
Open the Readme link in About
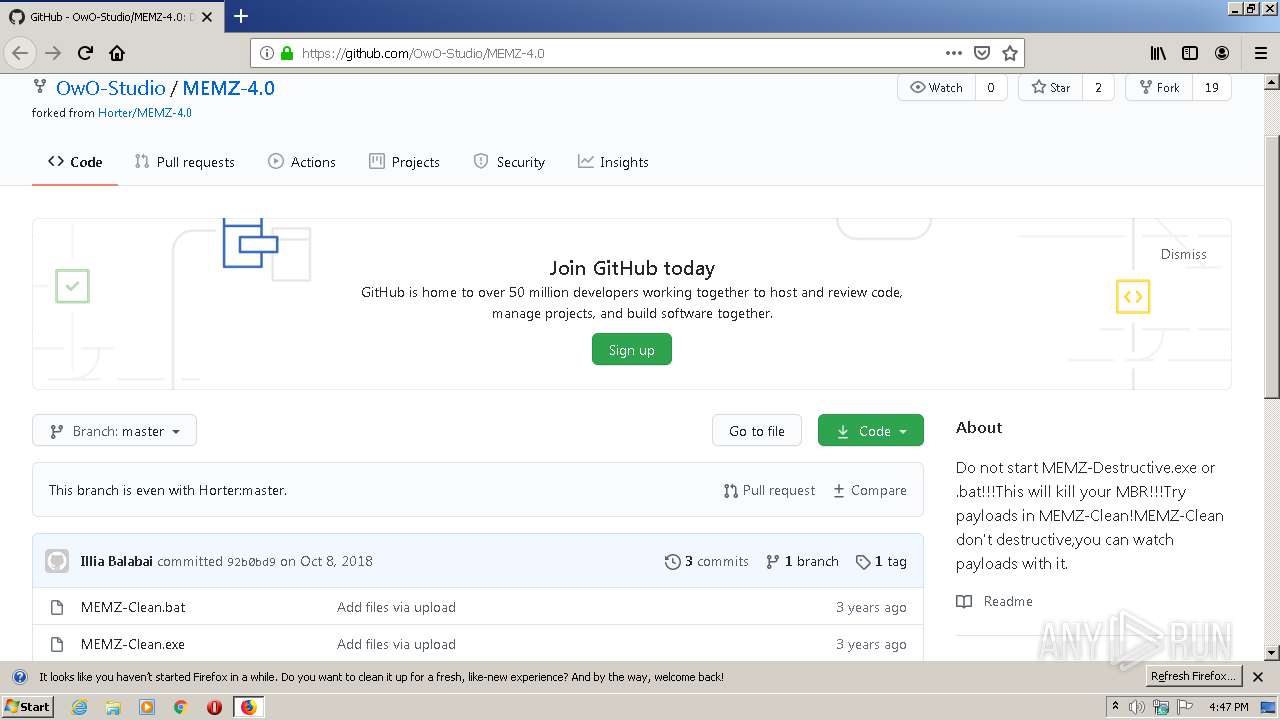click(x=995, y=601)
